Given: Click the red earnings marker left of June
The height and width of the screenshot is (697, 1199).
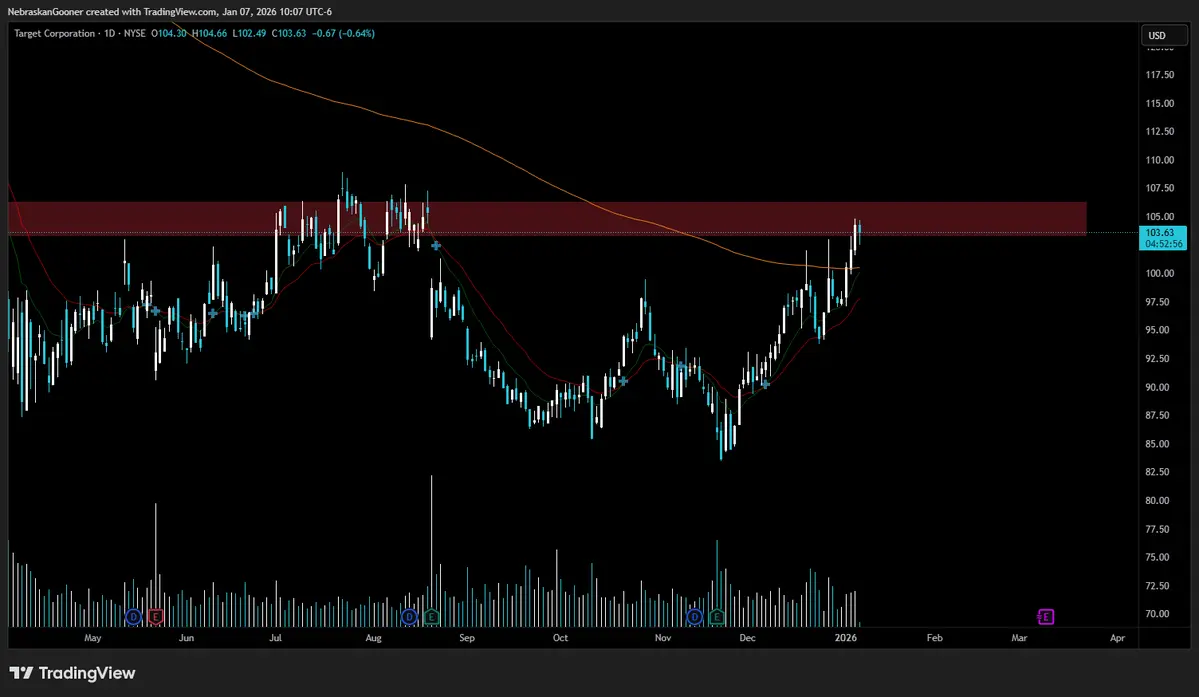Looking at the screenshot, I should (156, 617).
